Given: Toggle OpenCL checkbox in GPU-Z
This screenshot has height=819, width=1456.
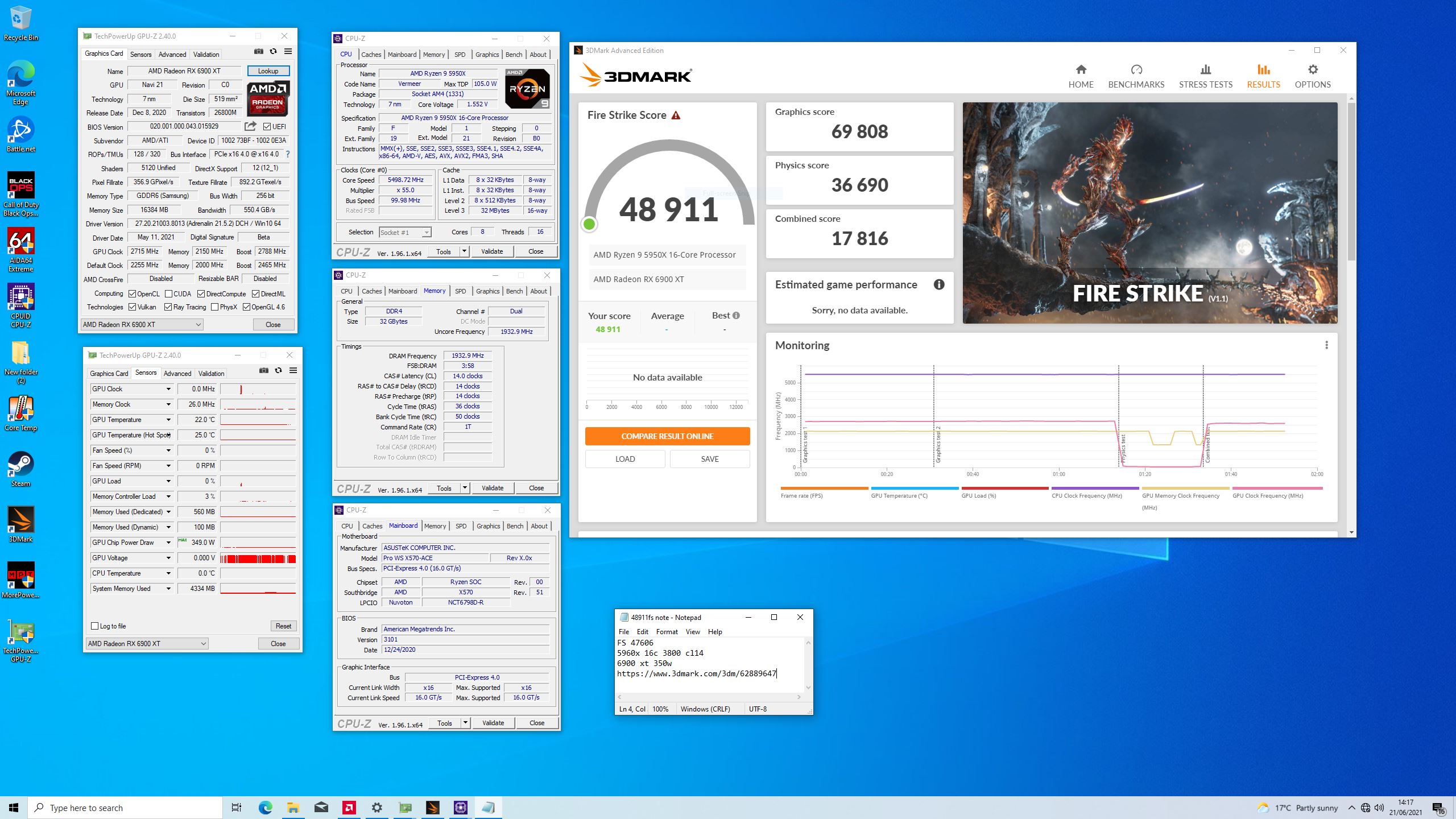Looking at the screenshot, I should (132, 294).
